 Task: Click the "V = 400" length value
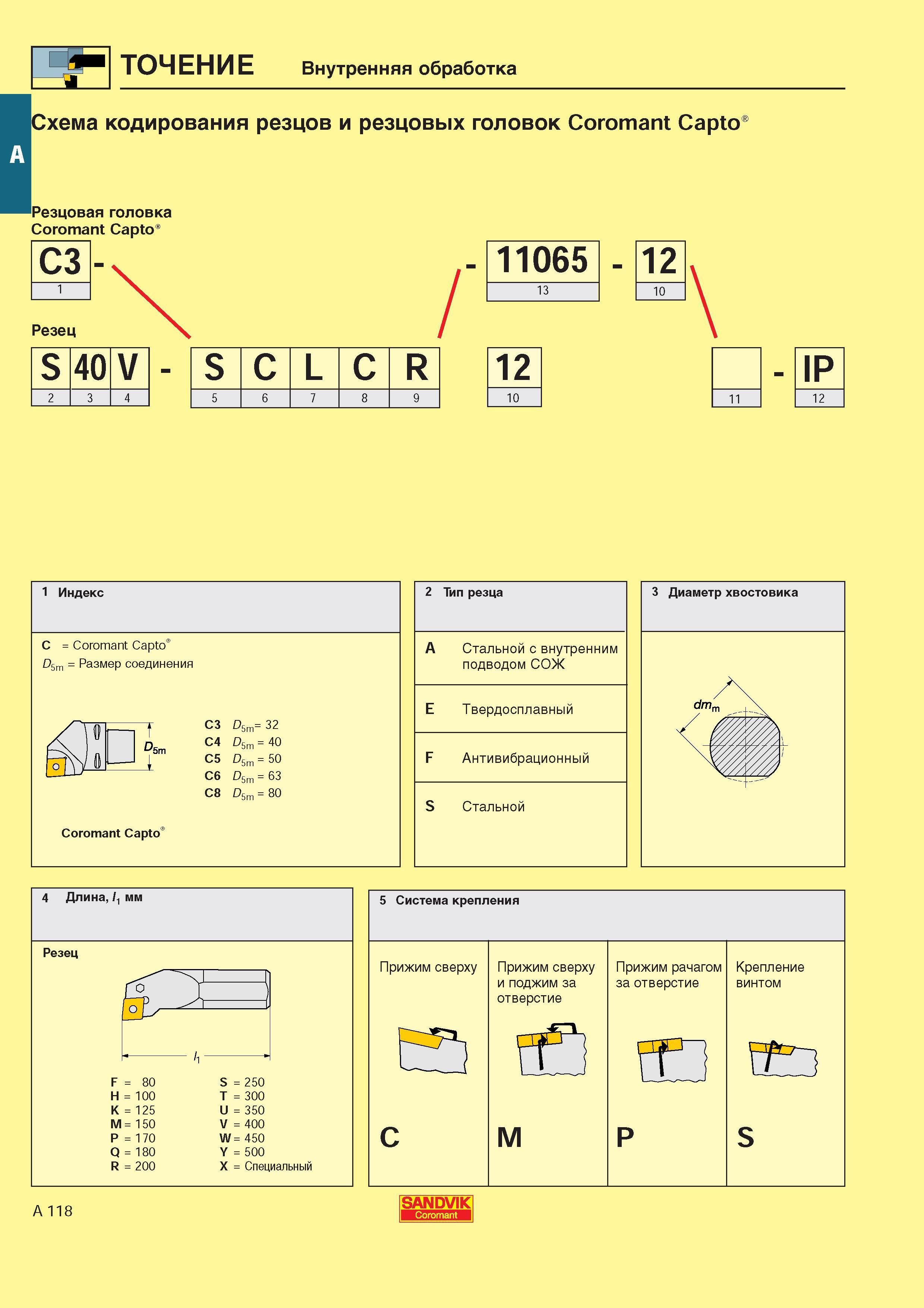click(x=242, y=1123)
